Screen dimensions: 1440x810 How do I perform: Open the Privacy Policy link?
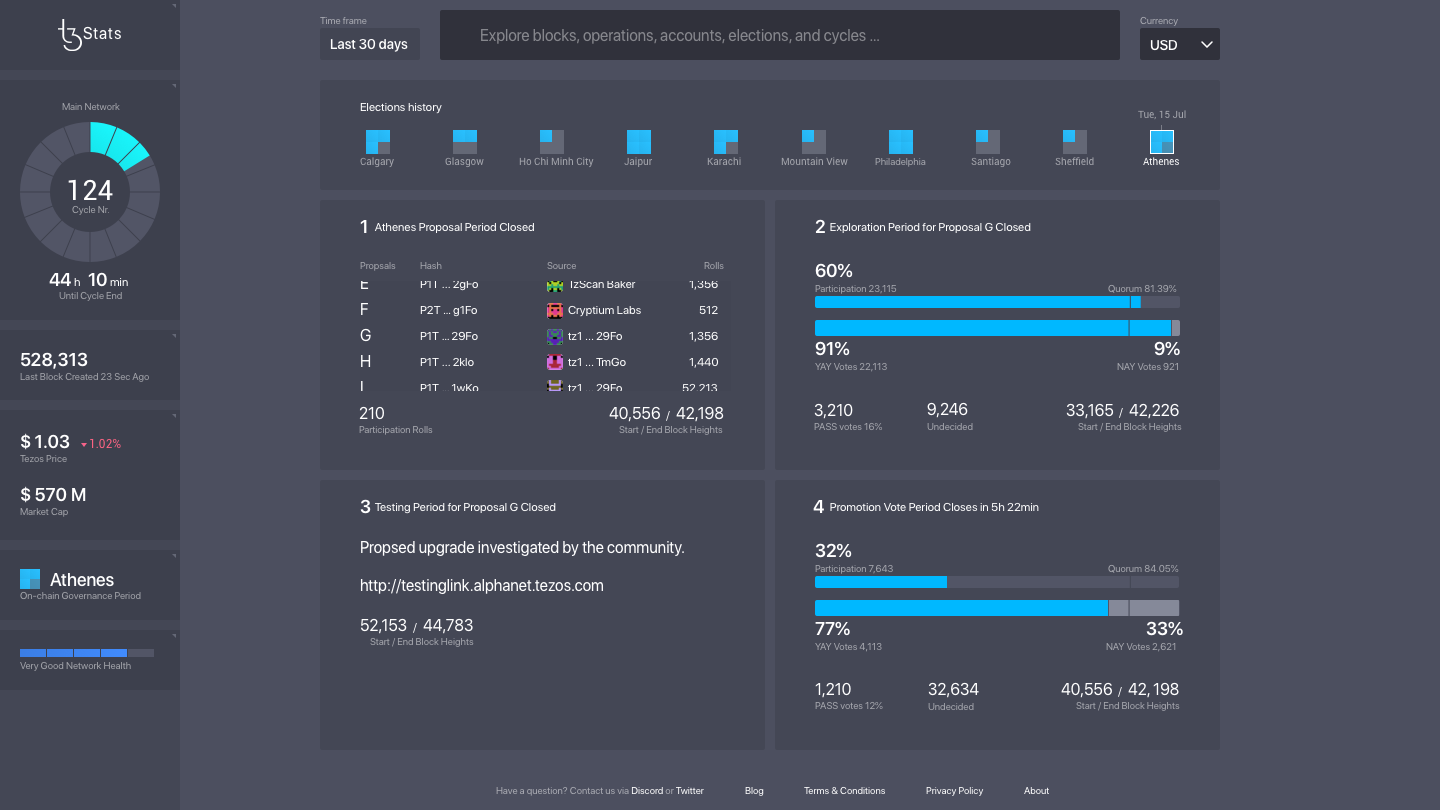pos(953,790)
